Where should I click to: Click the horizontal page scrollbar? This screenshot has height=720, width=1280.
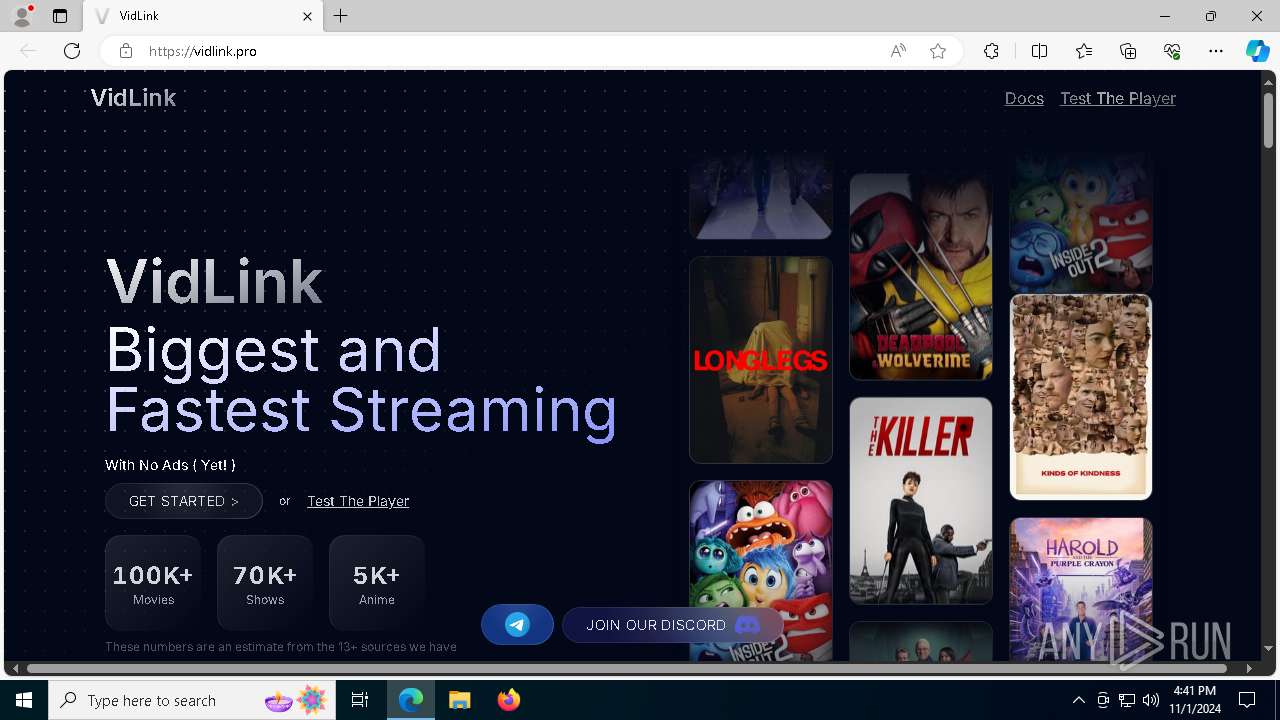click(627, 668)
